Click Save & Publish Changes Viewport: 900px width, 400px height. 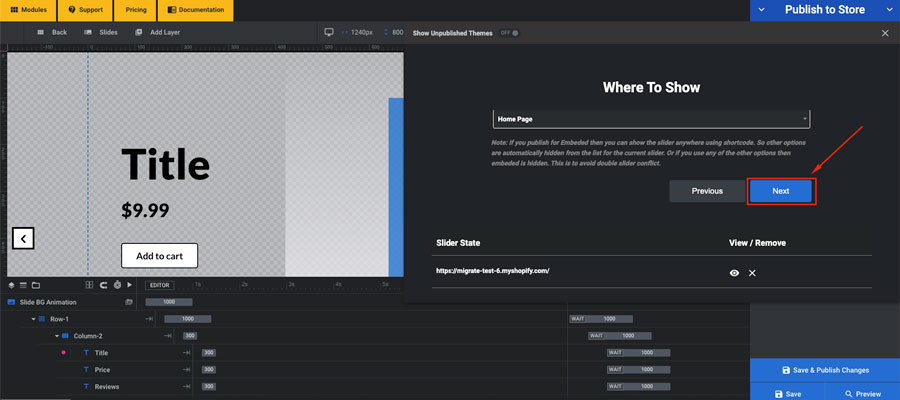click(x=825, y=370)
